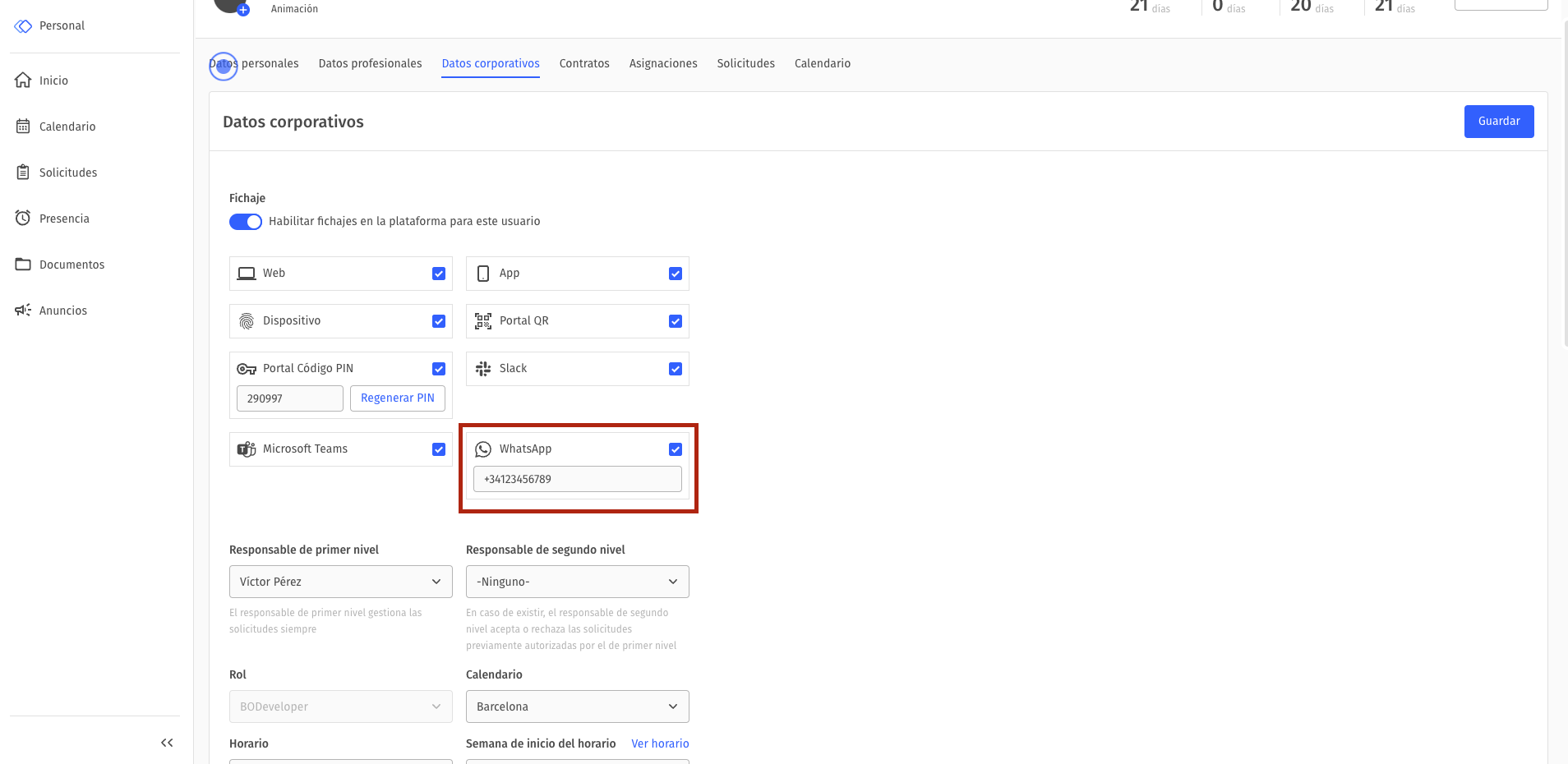This screenshot has height=764, width=1568.
Task: Uncheck the WhatsApp checkbox
Action: pyautogui.click(x=676, y=449)
